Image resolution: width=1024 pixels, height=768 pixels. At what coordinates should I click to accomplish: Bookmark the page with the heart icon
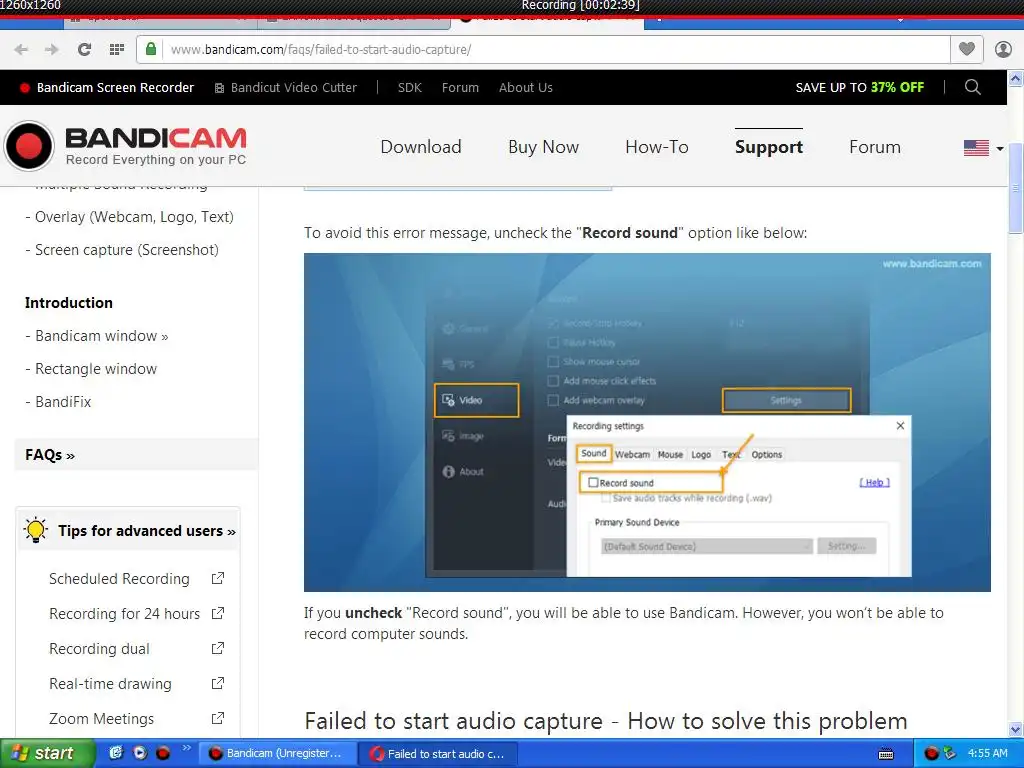967,49
